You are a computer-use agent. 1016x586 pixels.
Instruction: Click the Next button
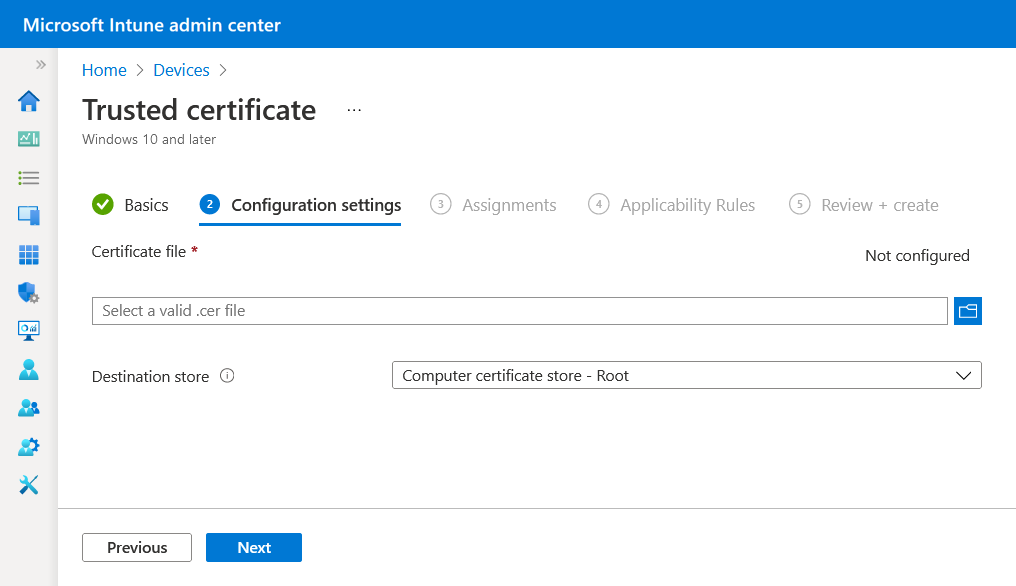pyautogui.click(x=254, y=547)
